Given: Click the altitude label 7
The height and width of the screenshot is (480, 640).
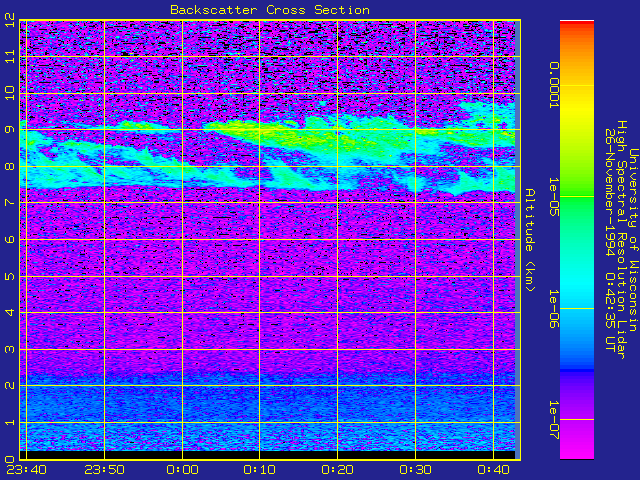Looking at the screenshot, I should (11, 202).
